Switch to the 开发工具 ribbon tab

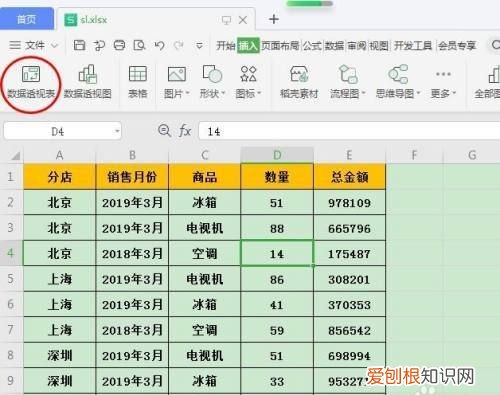413,46
